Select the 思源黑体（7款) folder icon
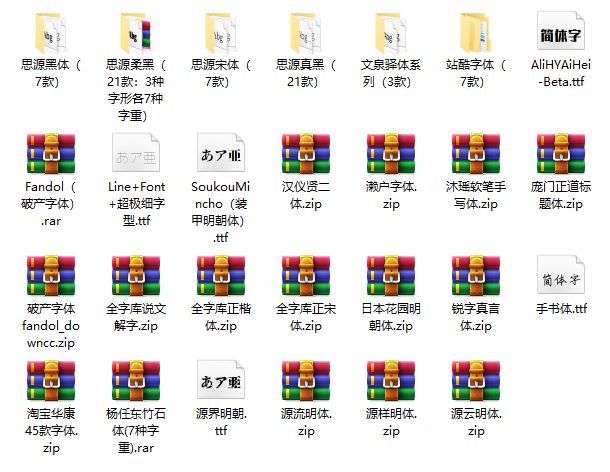The image size is (610, 472). coord(51,33)
